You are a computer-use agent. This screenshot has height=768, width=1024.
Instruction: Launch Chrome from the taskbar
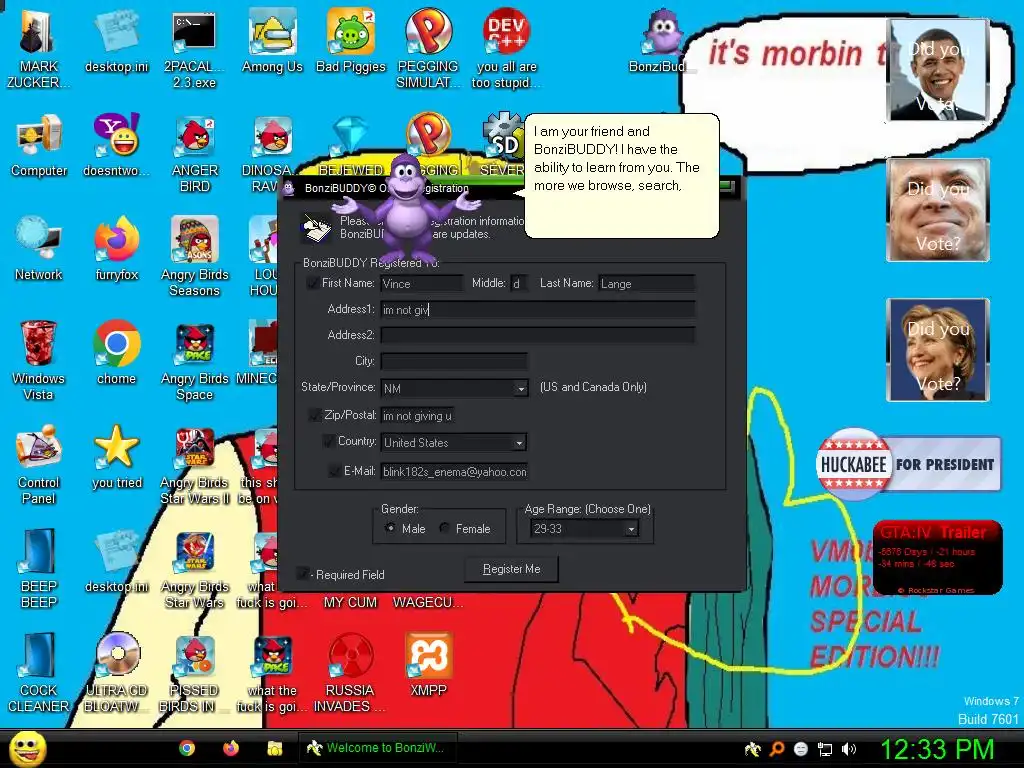click(187, 748)
